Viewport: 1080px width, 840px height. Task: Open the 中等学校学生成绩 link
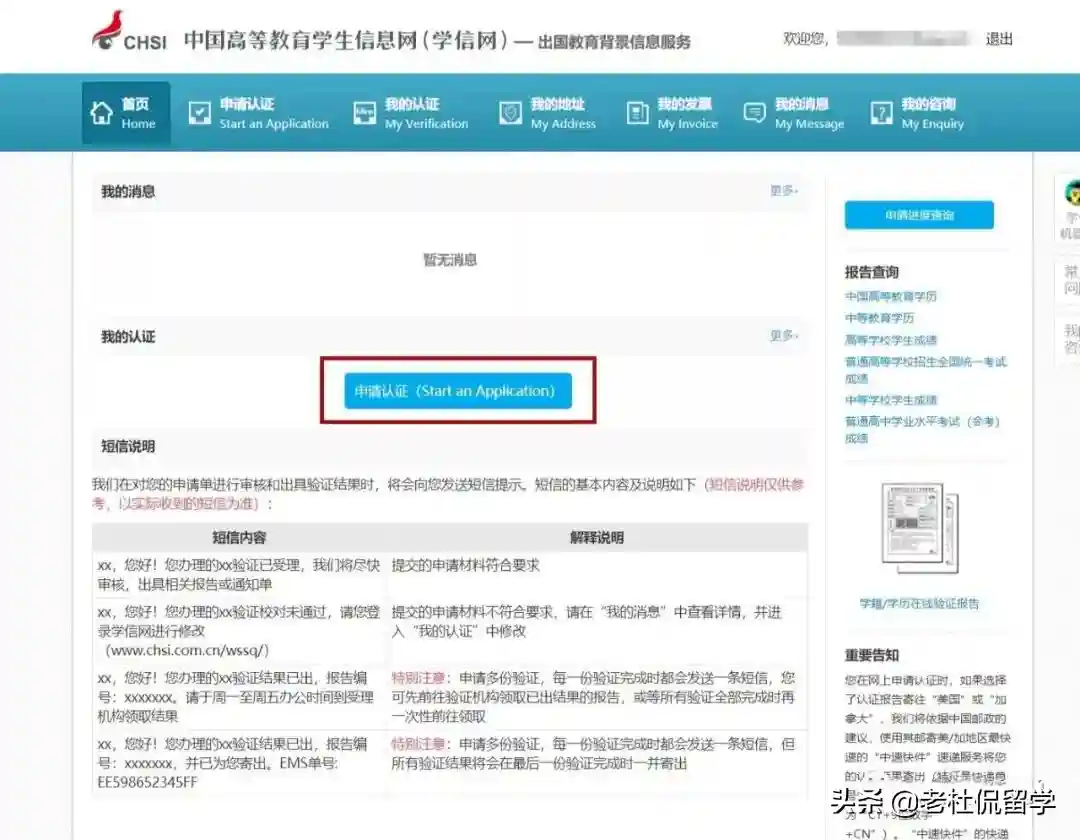(x=891, y=400)
